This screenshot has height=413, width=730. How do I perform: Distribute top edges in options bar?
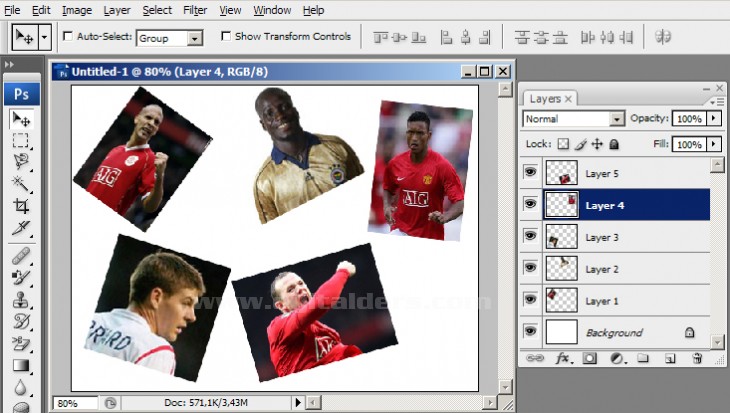click(x=522, y=37)
